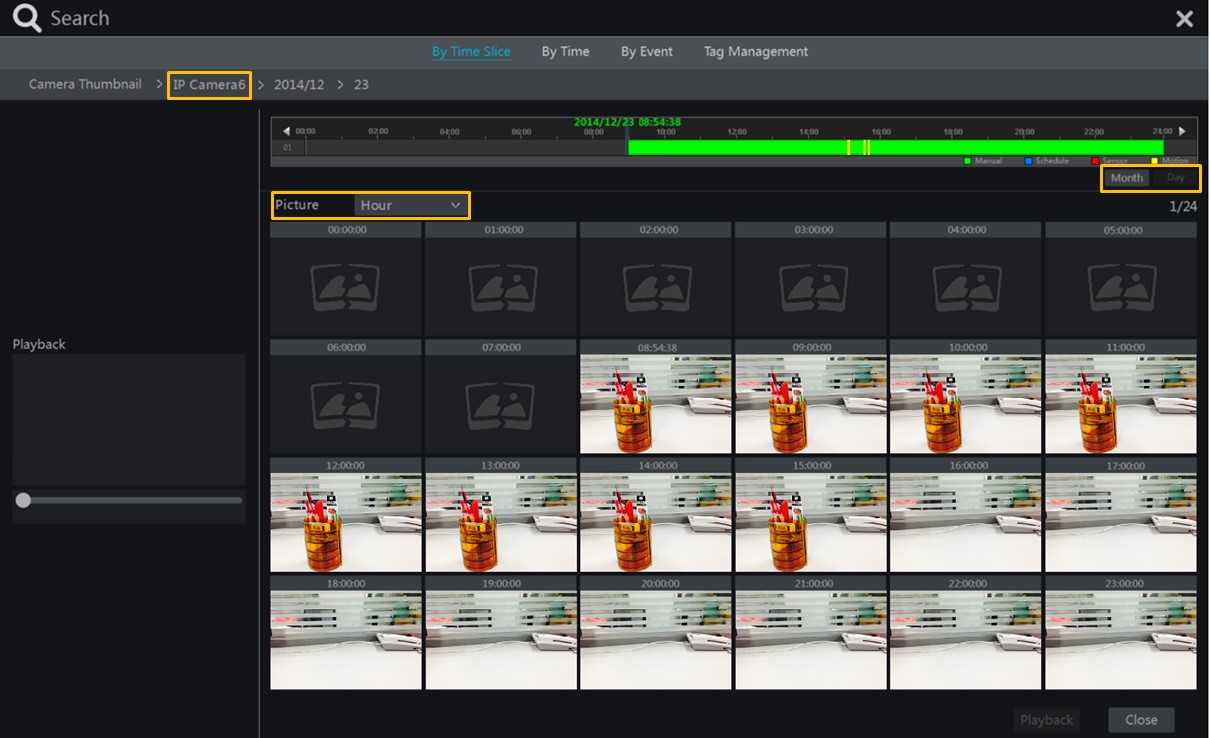Select the empty 00:00:00 placeholder thumbnail
The width and height of the screenshot is (1211, 738).
click(346, 287)
